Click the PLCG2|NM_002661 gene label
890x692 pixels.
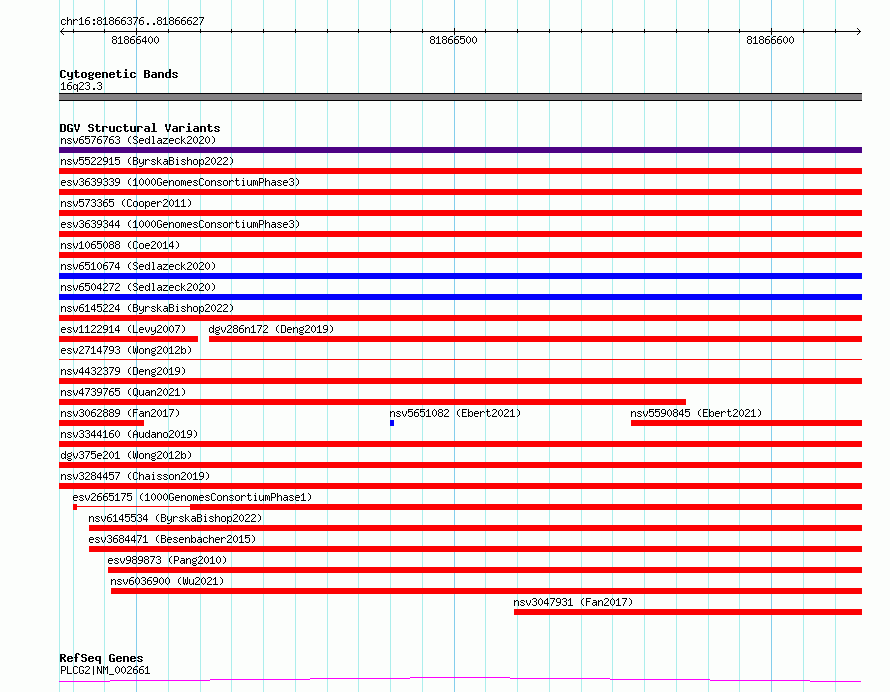click(x=105, y=670)
